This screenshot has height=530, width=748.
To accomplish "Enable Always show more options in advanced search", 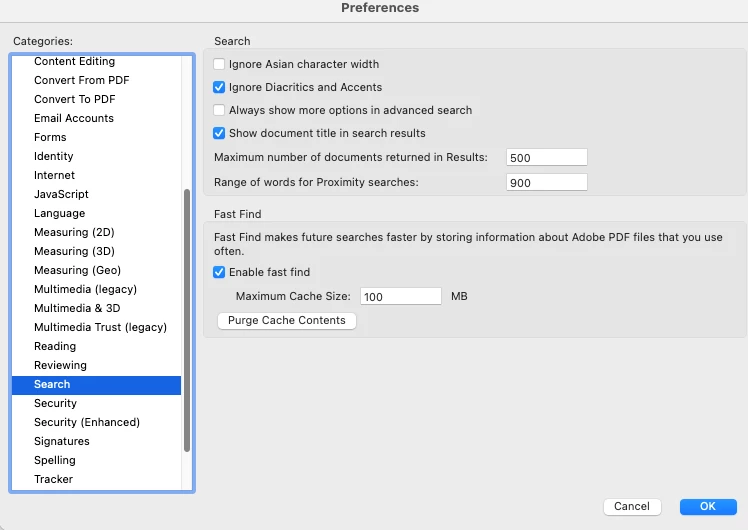I will point(219,111).
